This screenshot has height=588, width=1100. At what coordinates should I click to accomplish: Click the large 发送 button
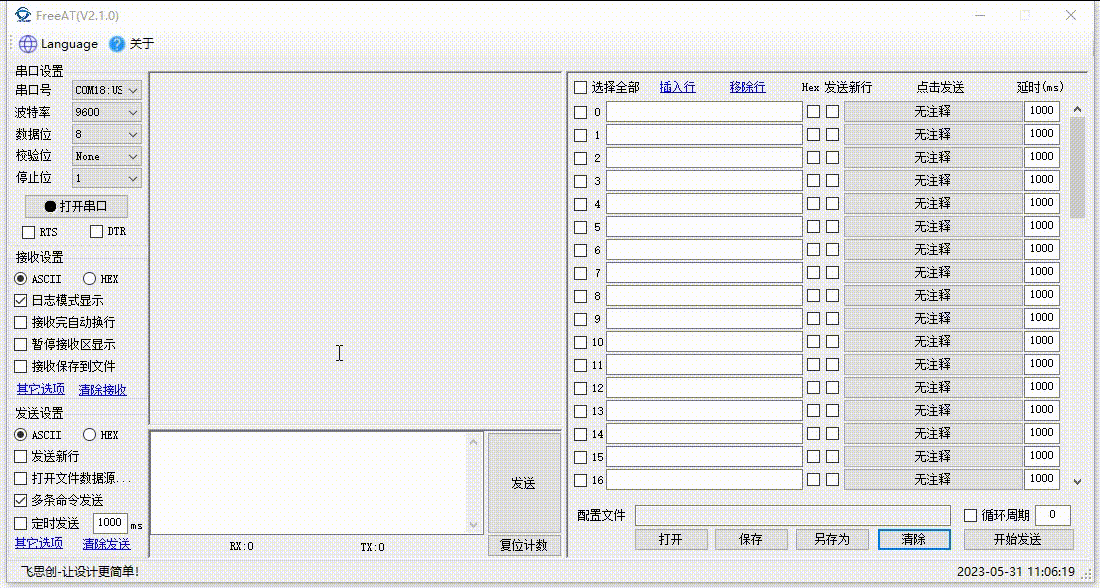[x=523, y=483]
